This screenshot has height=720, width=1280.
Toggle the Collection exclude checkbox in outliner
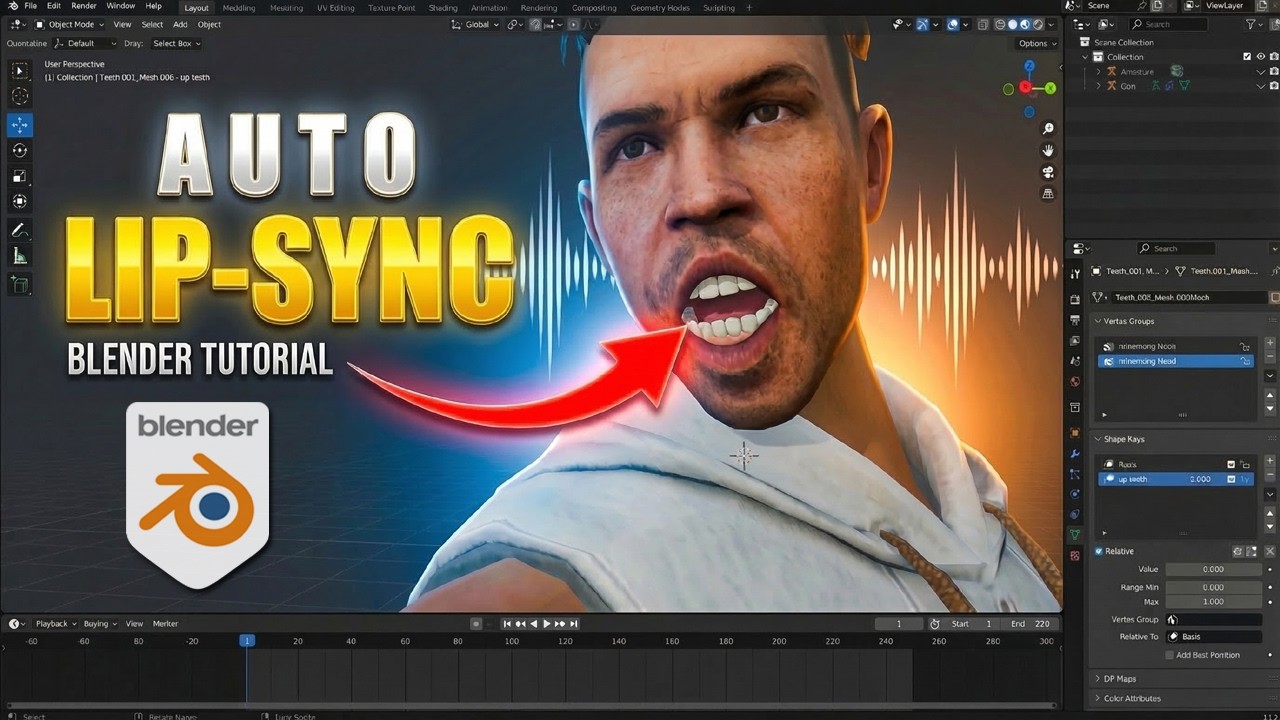tap(1247, 57)
